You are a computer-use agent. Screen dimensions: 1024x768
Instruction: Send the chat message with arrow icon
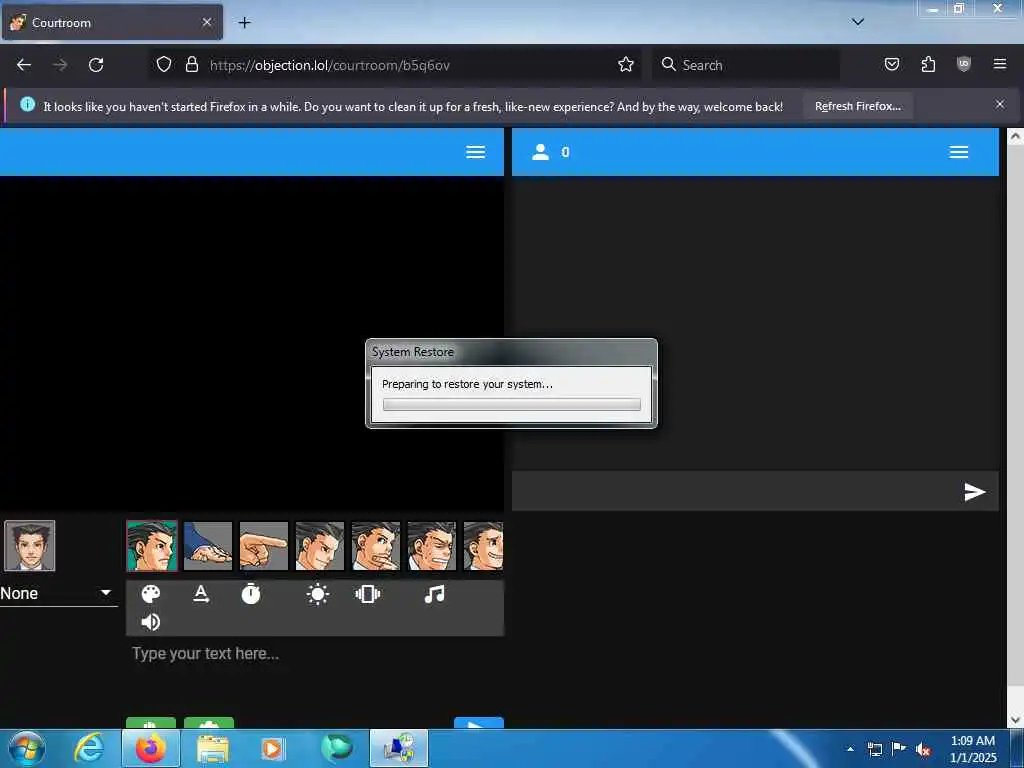974,492
